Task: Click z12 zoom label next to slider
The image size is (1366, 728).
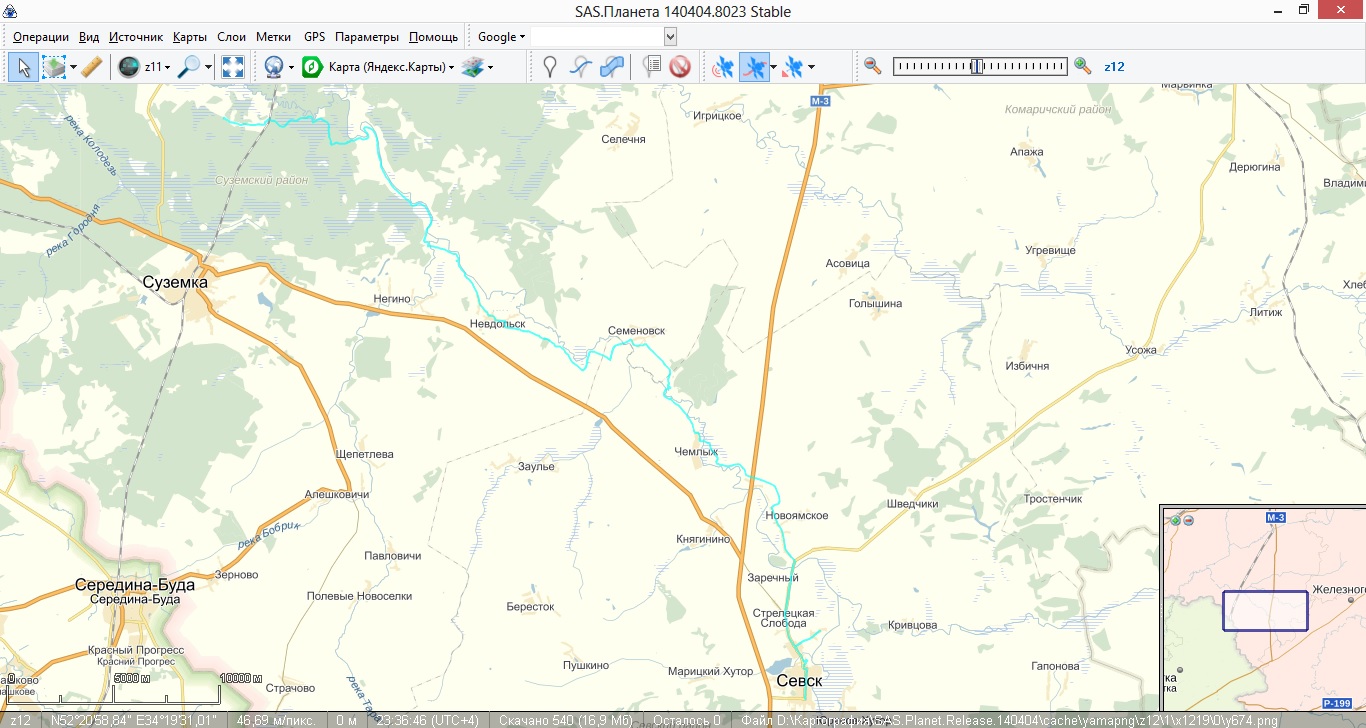Action: [1114, 67]
